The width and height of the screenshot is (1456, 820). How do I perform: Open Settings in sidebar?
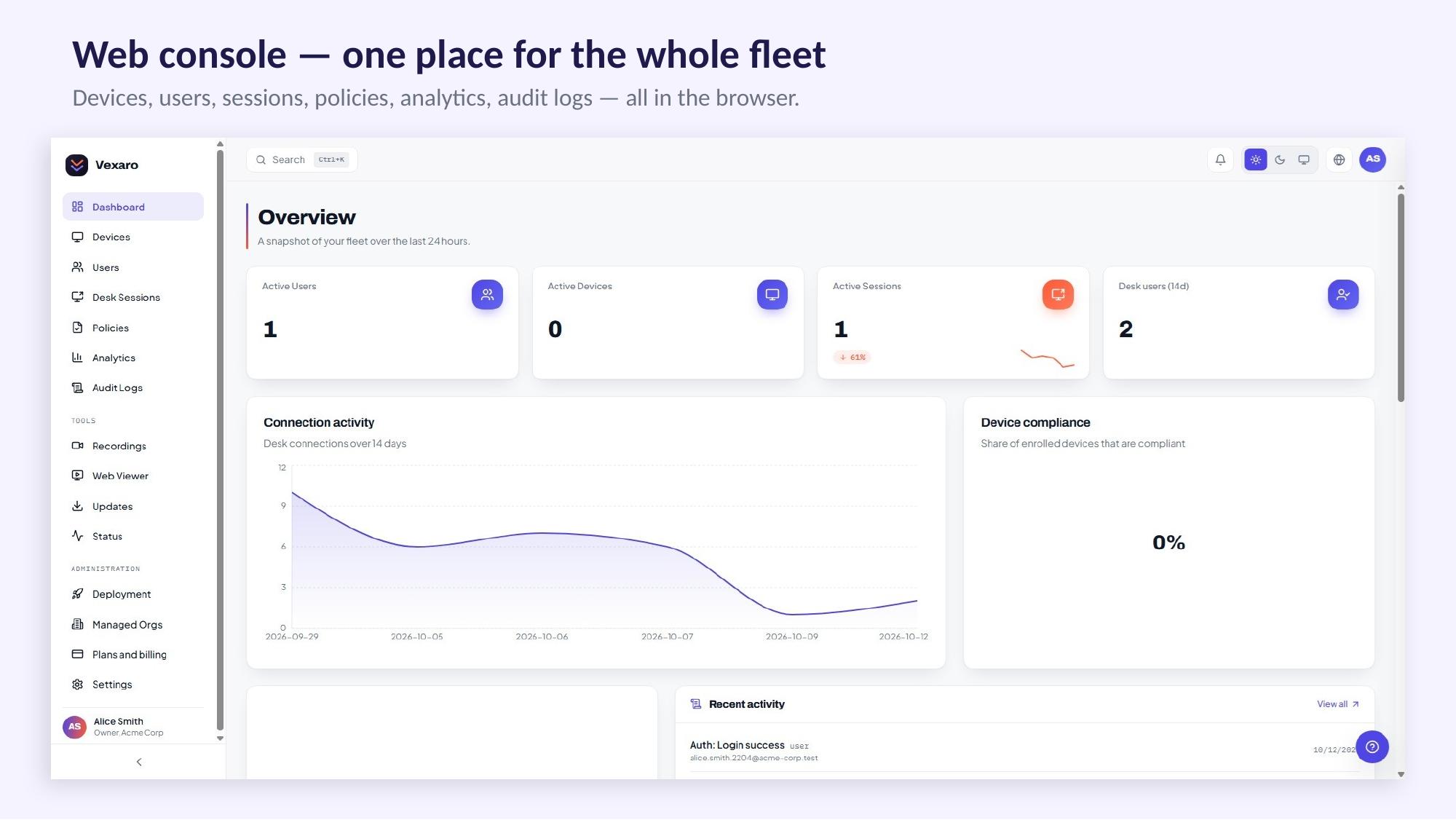point(133,685)
